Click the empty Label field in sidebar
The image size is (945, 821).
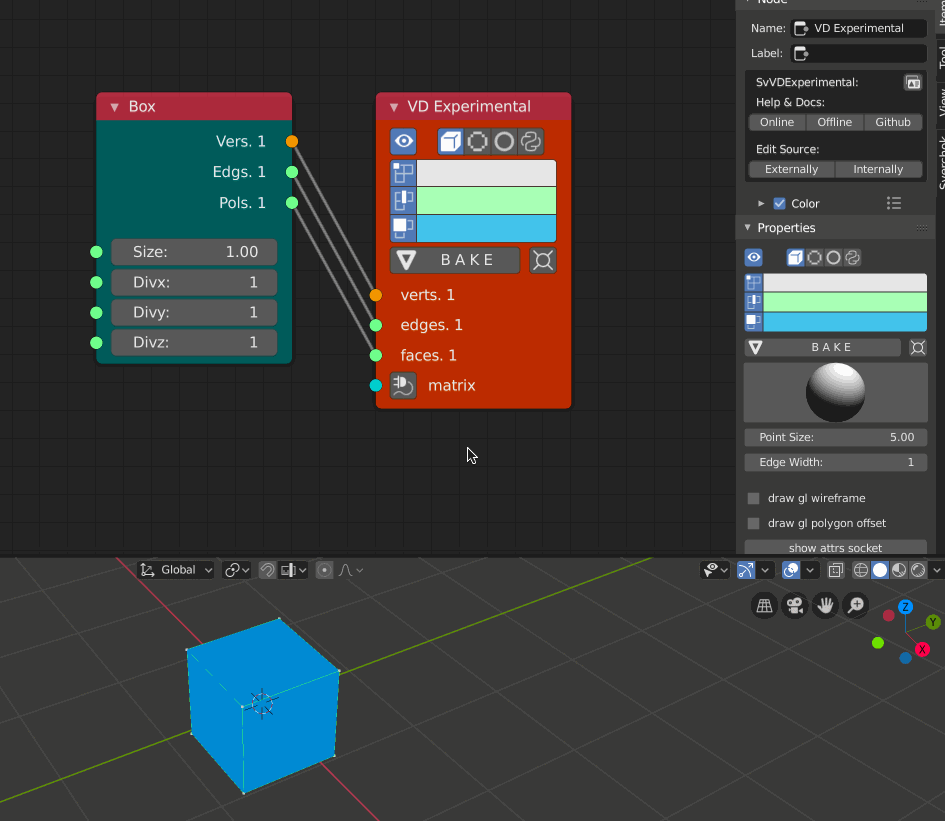pyautogui.click(x=859, y=54)
